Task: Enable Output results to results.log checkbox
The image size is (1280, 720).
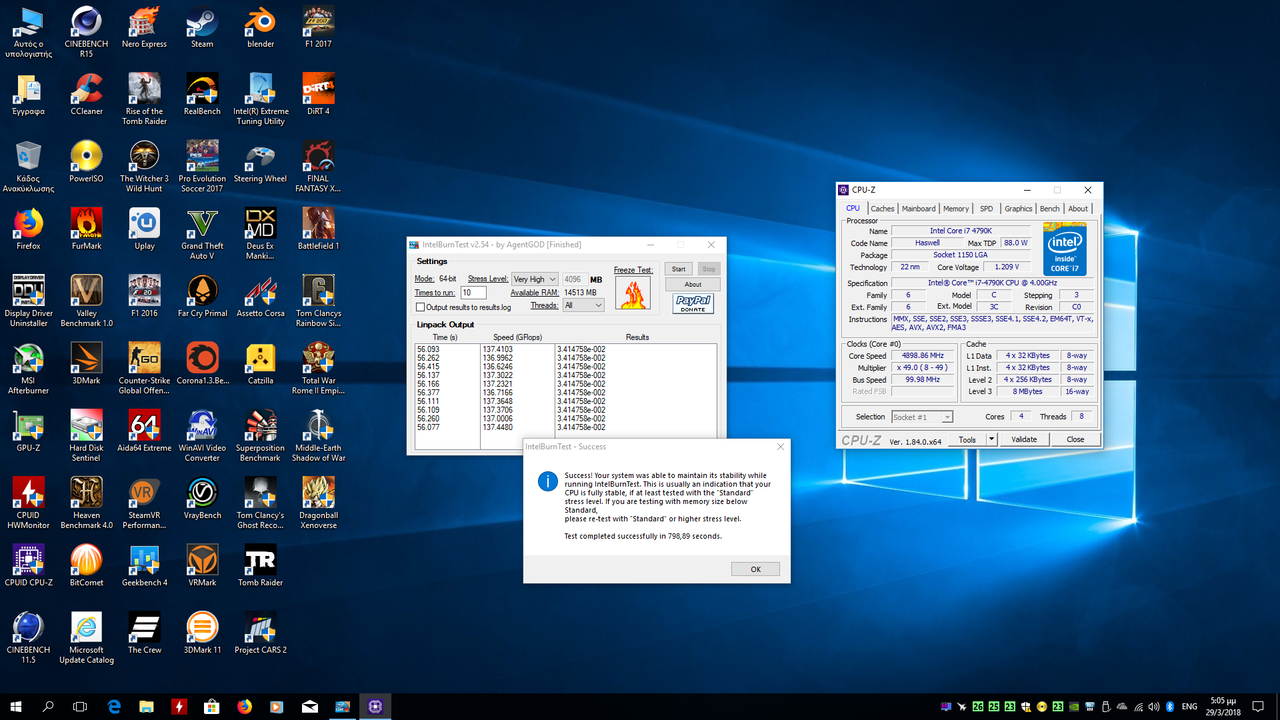Action: pos(420,307)
